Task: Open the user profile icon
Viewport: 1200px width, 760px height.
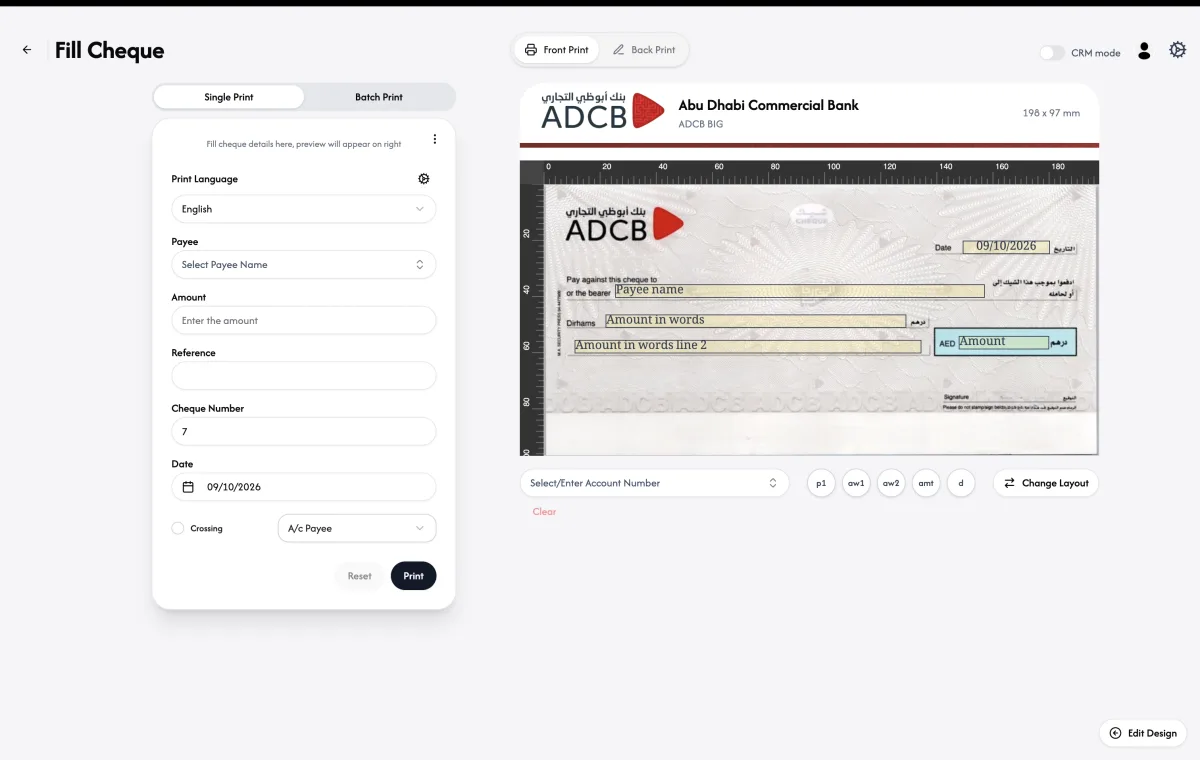Action: 1145,51
